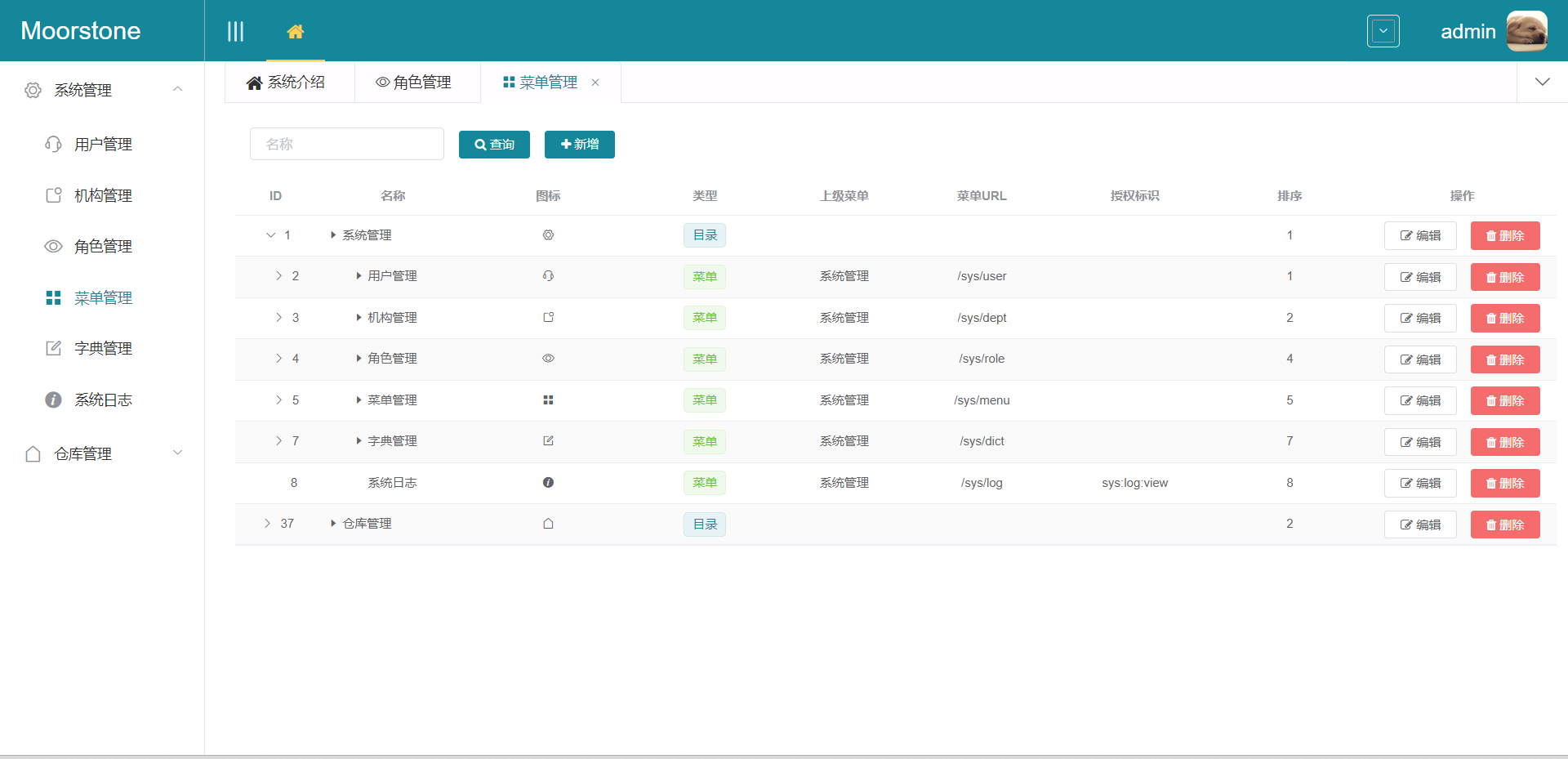The image size is (1568, 759).
Task: Click the grid icon in 菜单管理 row
Action: [548, 400]
